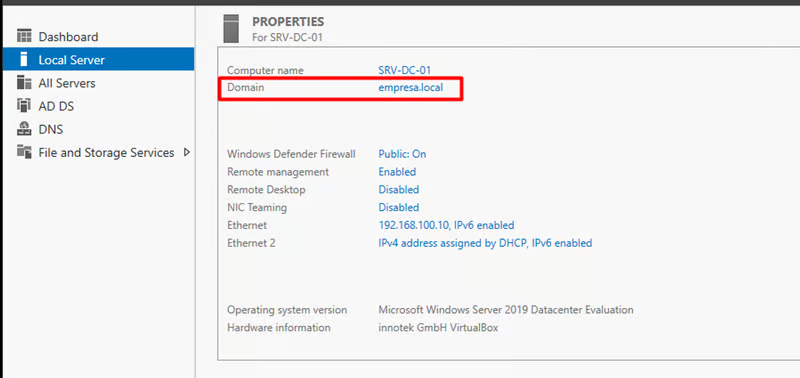Viewport: 800px width, 378px height.
Task: Open Ethernet 192.168.100.10 settings link
Action: tap(446, 225)
